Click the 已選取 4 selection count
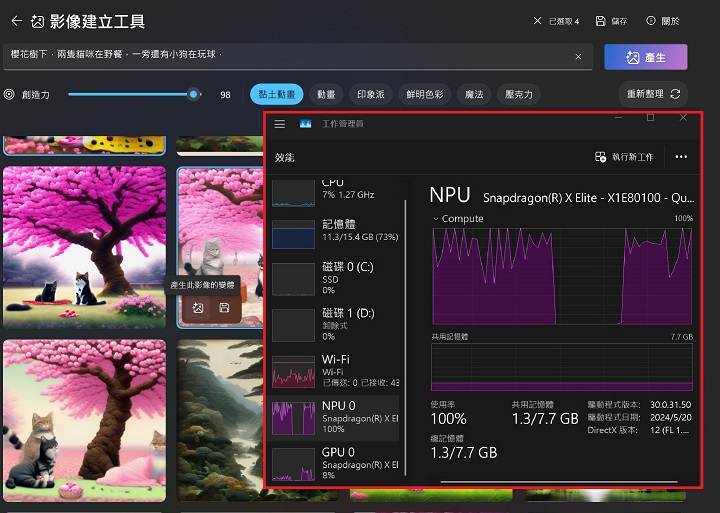This screenshot has width=720, height=513. [x=564, y=21]
